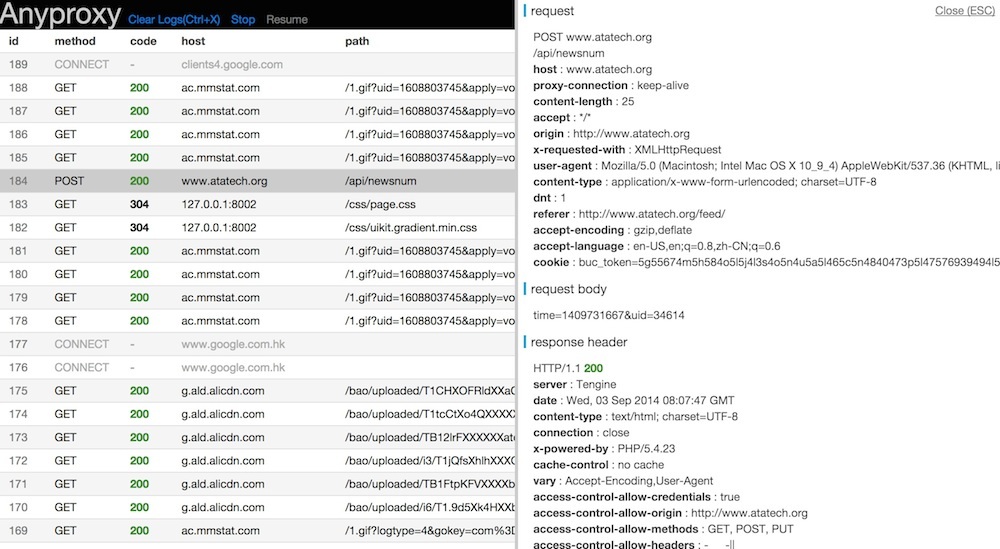The width and height of the screenshot is (1000, 549).
Task: Click the request content-type urlencoded line
Action: [x=705, y=182]
